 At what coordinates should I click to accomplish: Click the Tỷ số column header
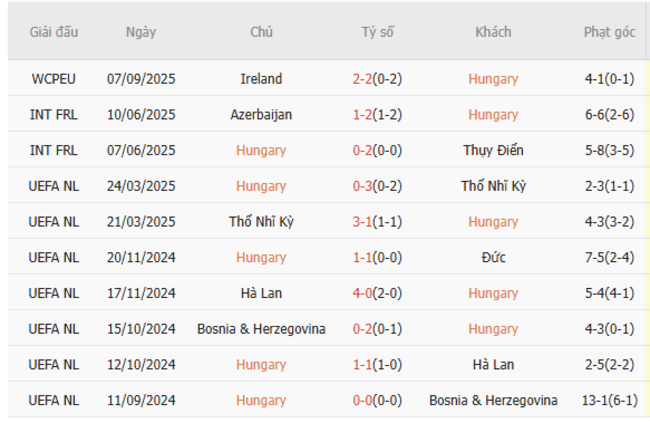pos(377,32)
